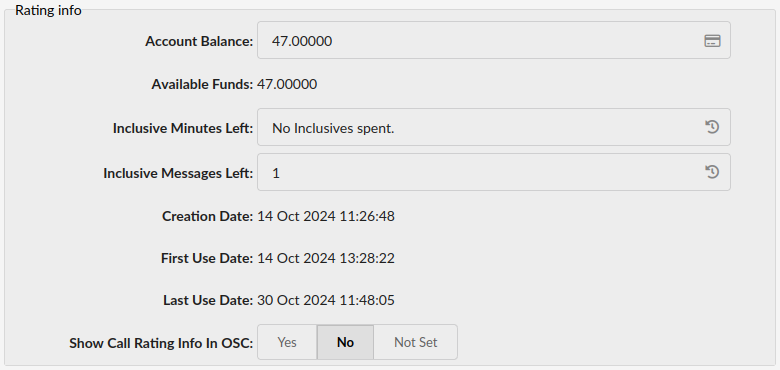Click the Inclusive Minutes Left label

[183, 128]
